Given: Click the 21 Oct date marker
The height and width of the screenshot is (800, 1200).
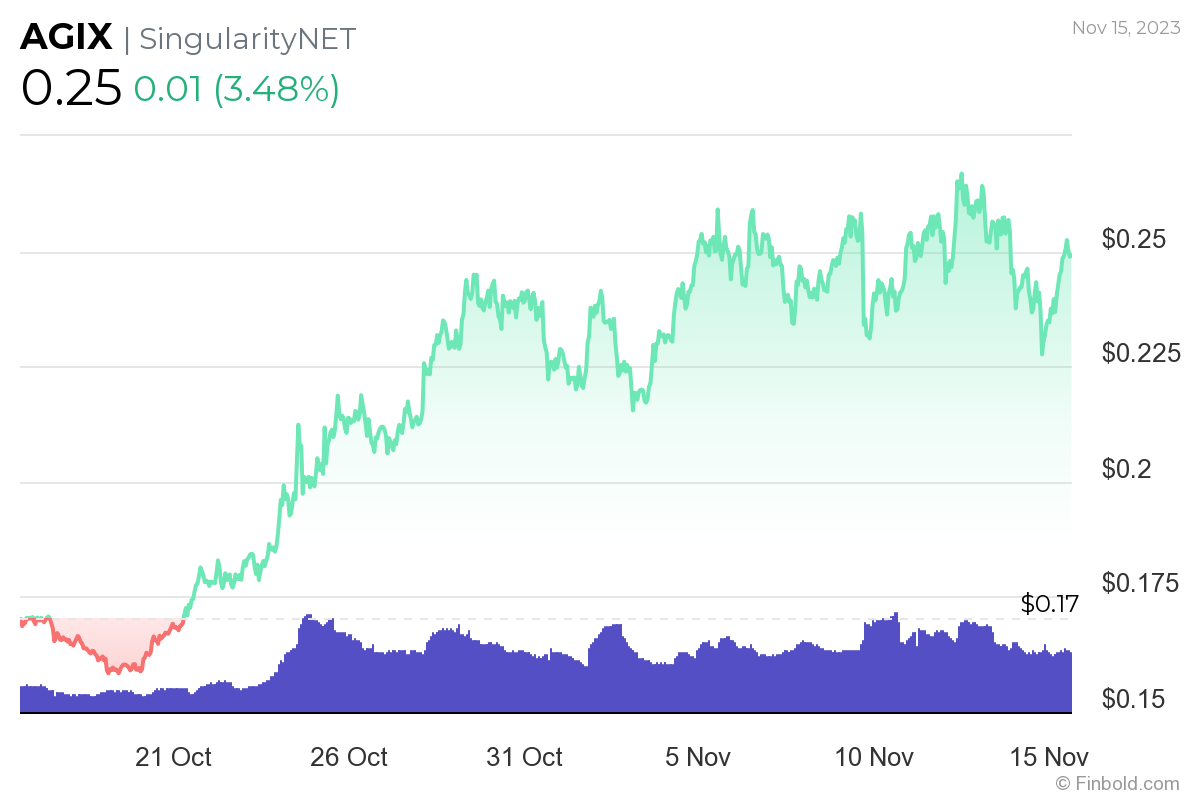Looking at the screenshot, I should (x=173, y=757).
